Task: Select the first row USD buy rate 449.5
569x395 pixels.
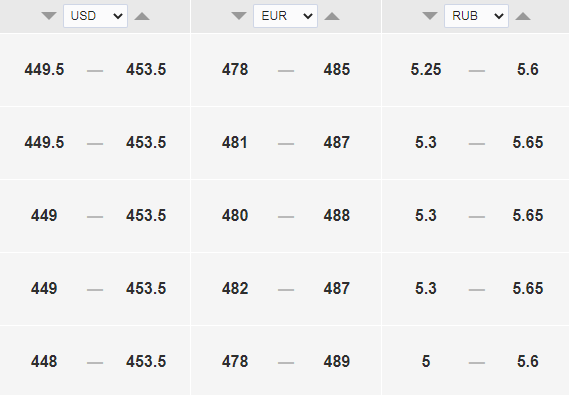Action: [44, 70]
